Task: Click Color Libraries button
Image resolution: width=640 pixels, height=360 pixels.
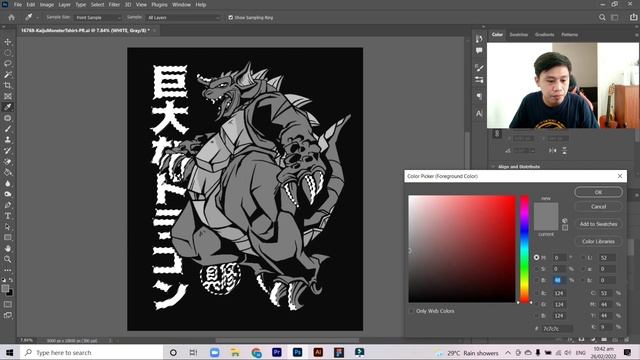Action: [x=598, y=241]
